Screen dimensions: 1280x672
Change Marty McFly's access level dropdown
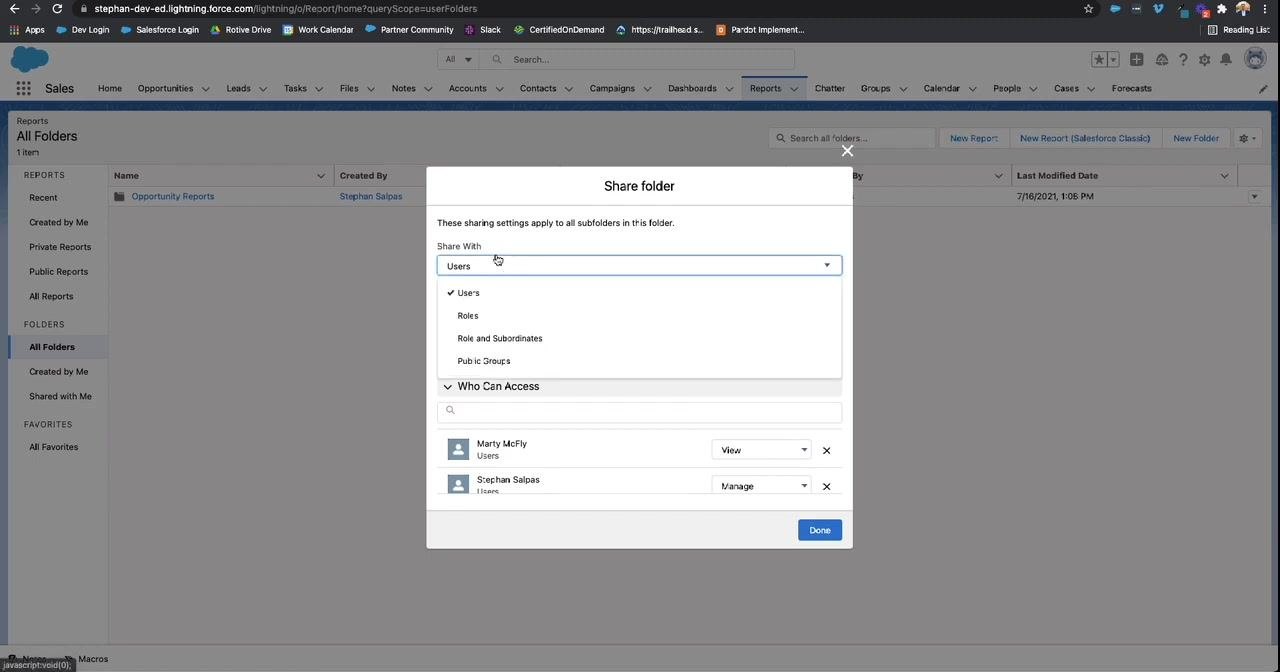[x=761, y=450]
